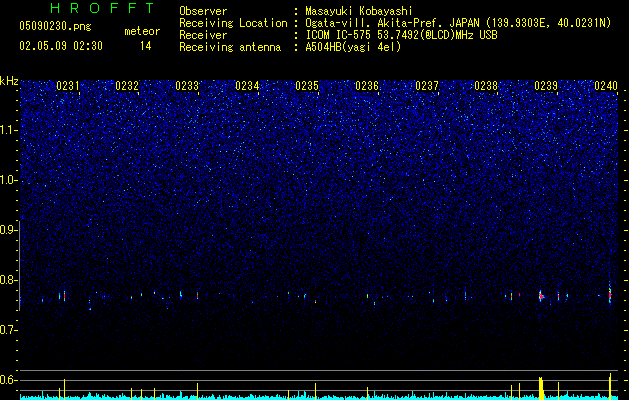The width and height of the screenshot is (629, 400).
Task: Click the 0.8 kHz axis label
Action: pyautogui.click(x=8, y=280)
